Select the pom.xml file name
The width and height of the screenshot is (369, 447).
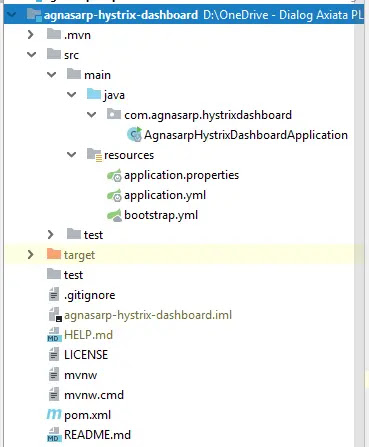(87, 415)
